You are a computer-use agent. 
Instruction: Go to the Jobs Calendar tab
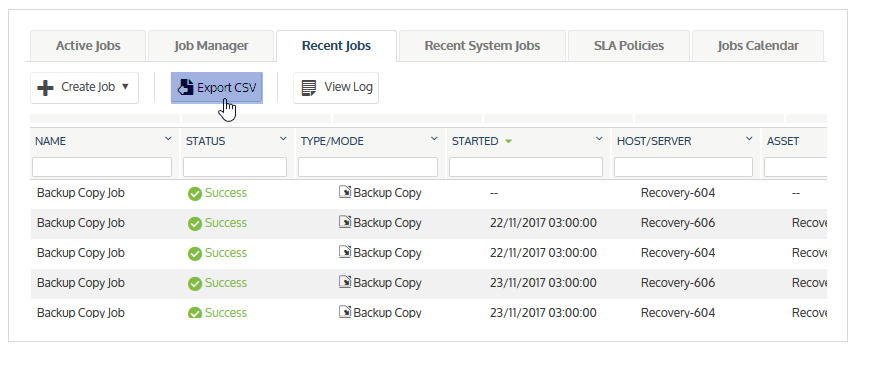point(758,46)
